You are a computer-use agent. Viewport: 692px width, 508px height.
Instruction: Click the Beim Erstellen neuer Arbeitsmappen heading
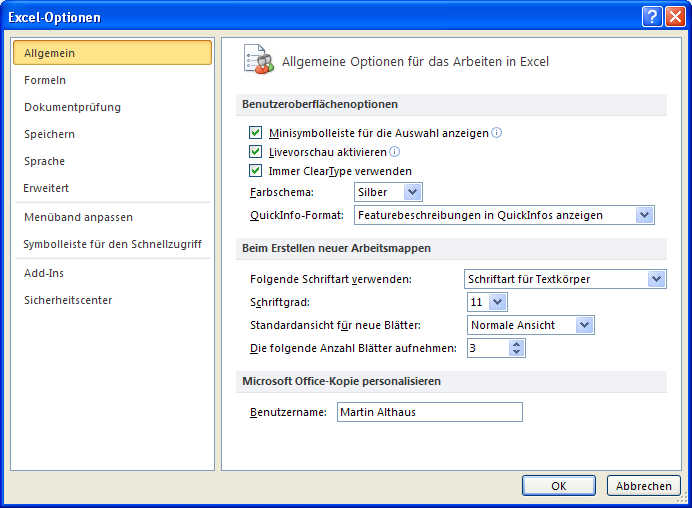coord(336,248)
